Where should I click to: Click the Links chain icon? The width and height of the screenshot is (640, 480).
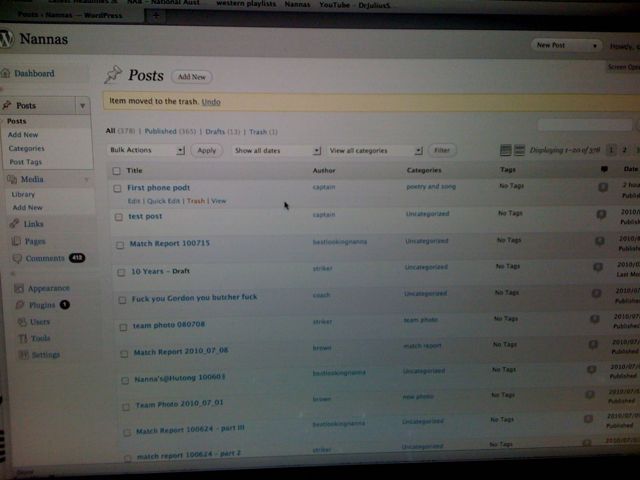pyautogui.click(x=15, y=224)
